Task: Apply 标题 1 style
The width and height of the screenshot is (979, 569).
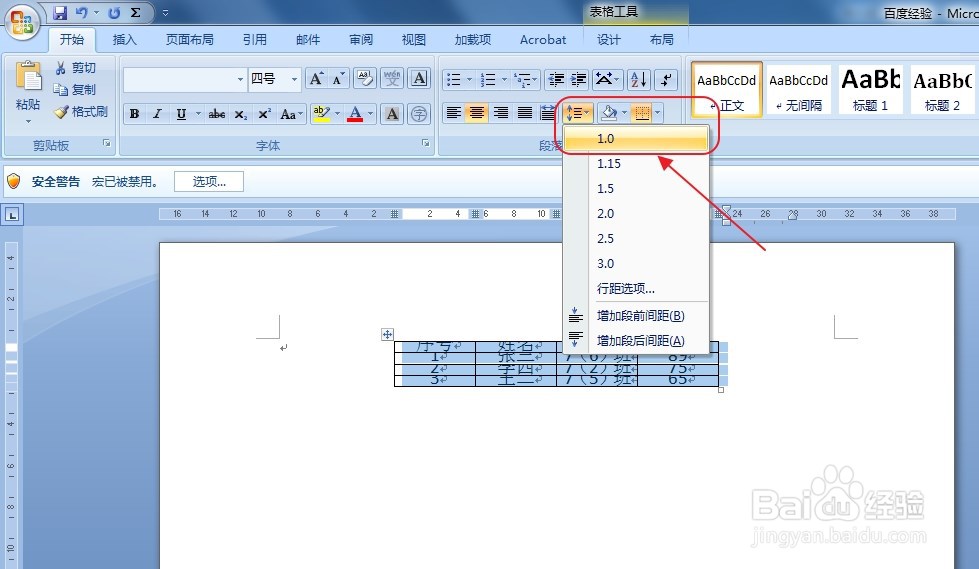Action: [x=870, y=89]
